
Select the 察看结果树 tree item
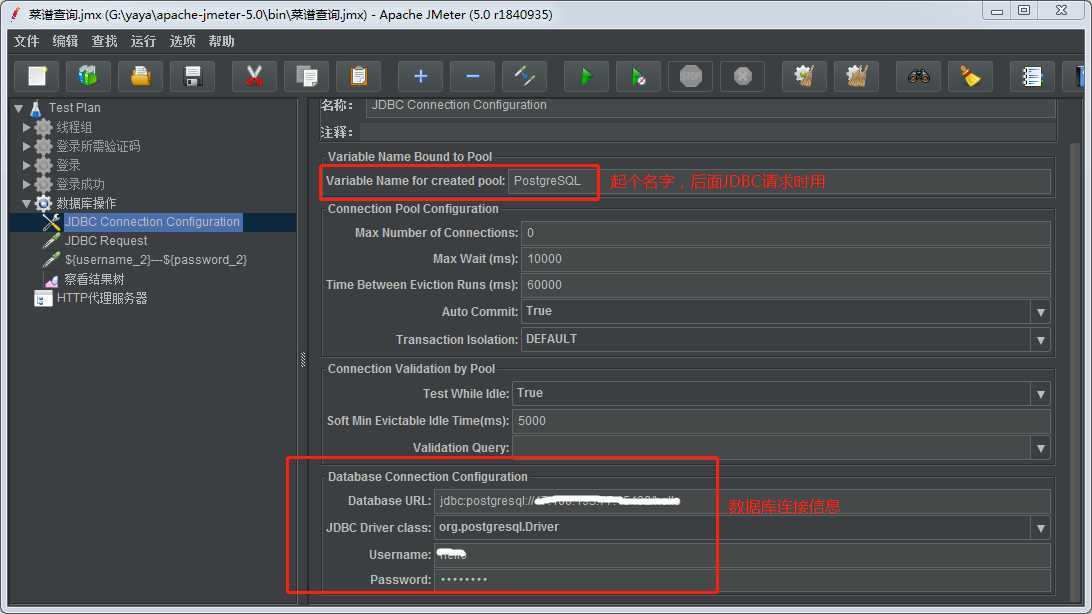(x=94, y=279)
